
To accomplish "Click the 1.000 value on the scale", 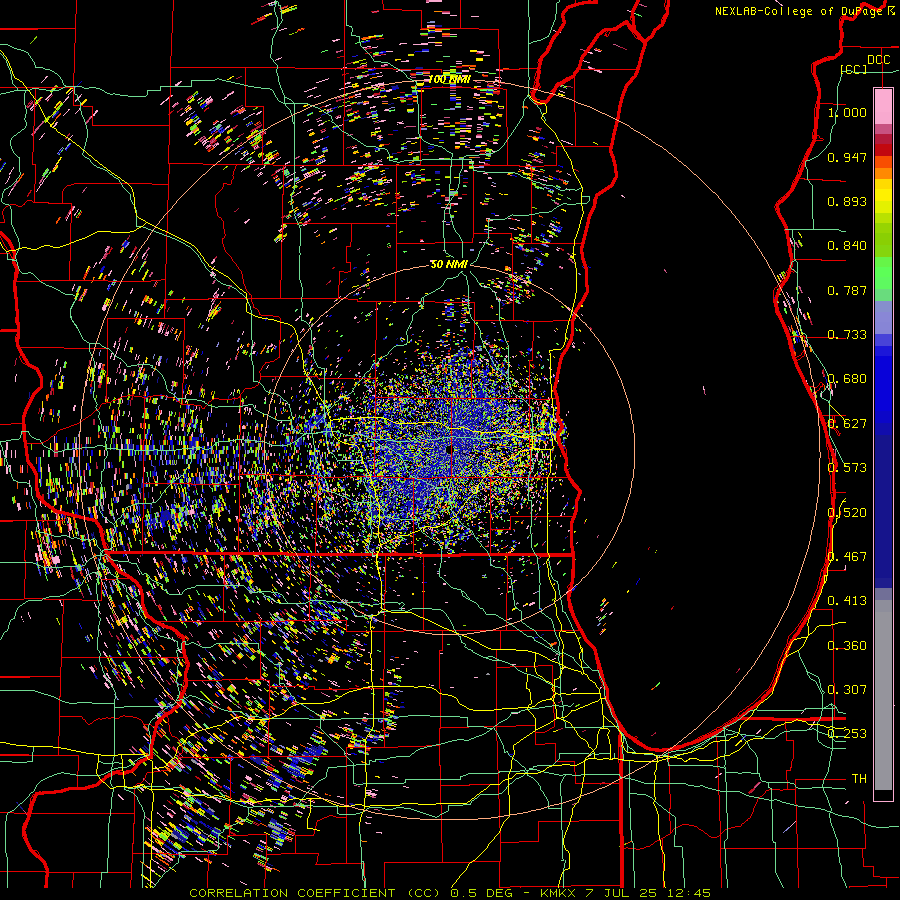I will tap(847, 112).
